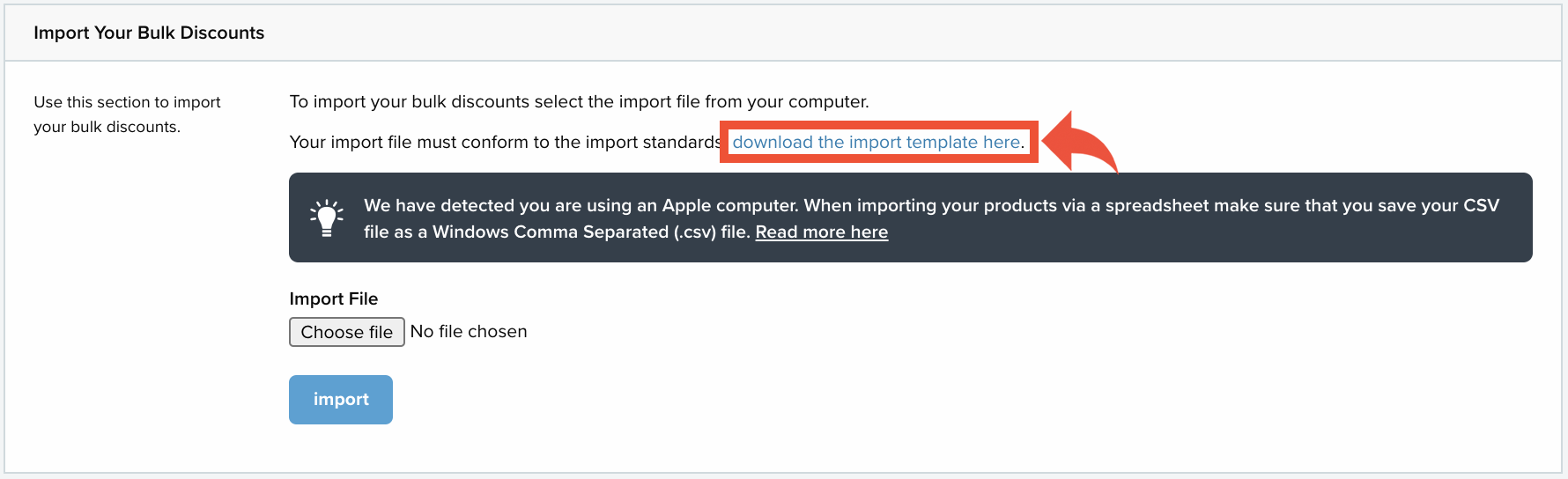Click the Import File field label
1568x479 pixels.
tap(334, 298)
